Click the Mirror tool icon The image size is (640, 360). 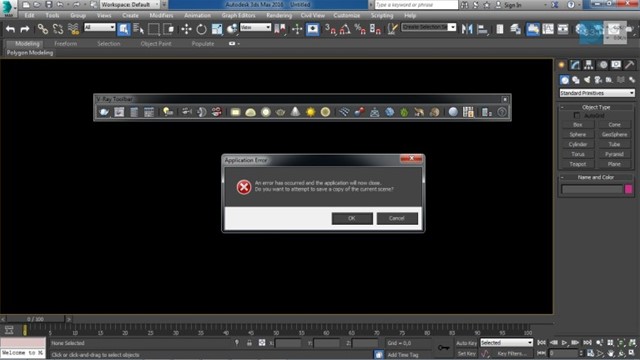pos(467,29)
